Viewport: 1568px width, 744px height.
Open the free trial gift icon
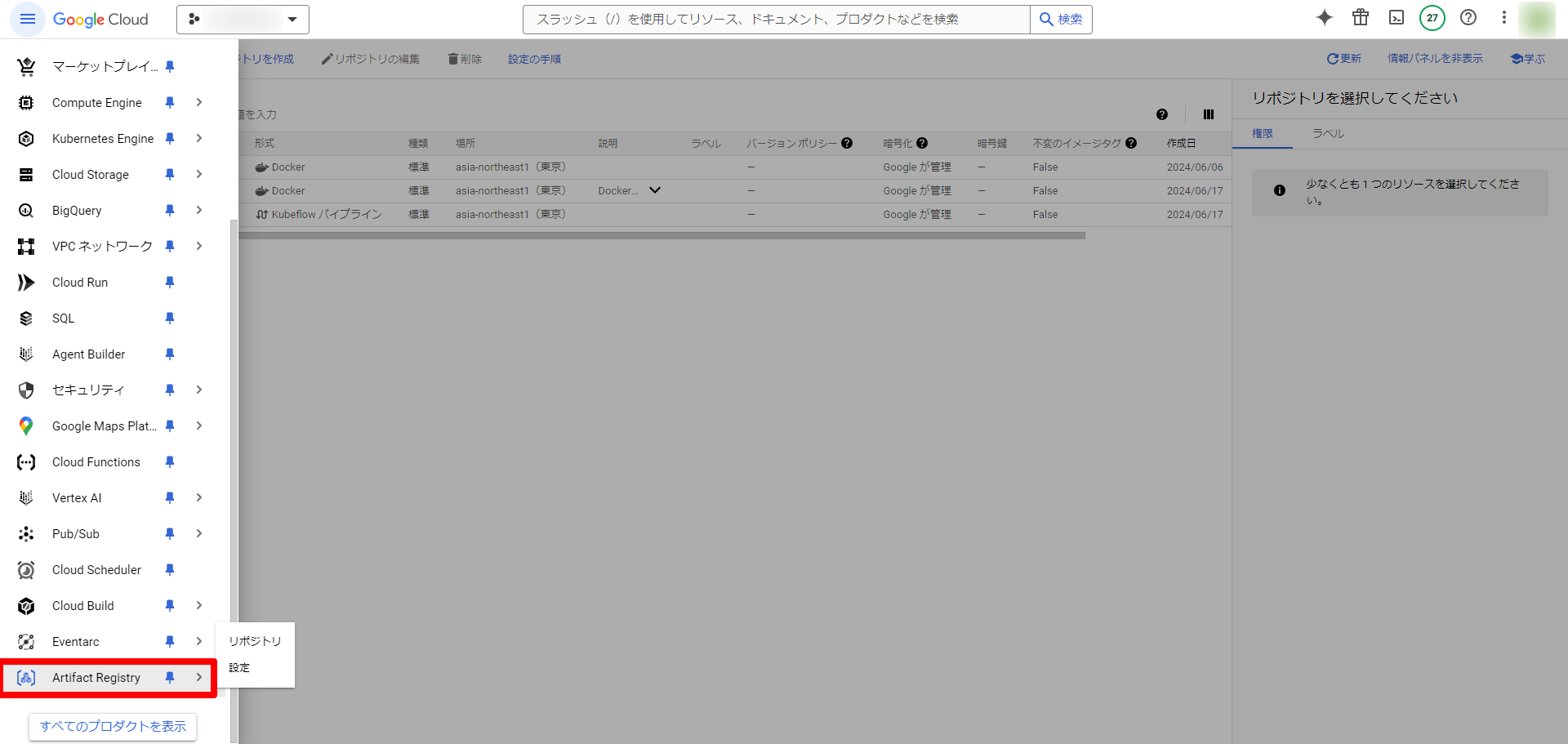click(1360, 18)
